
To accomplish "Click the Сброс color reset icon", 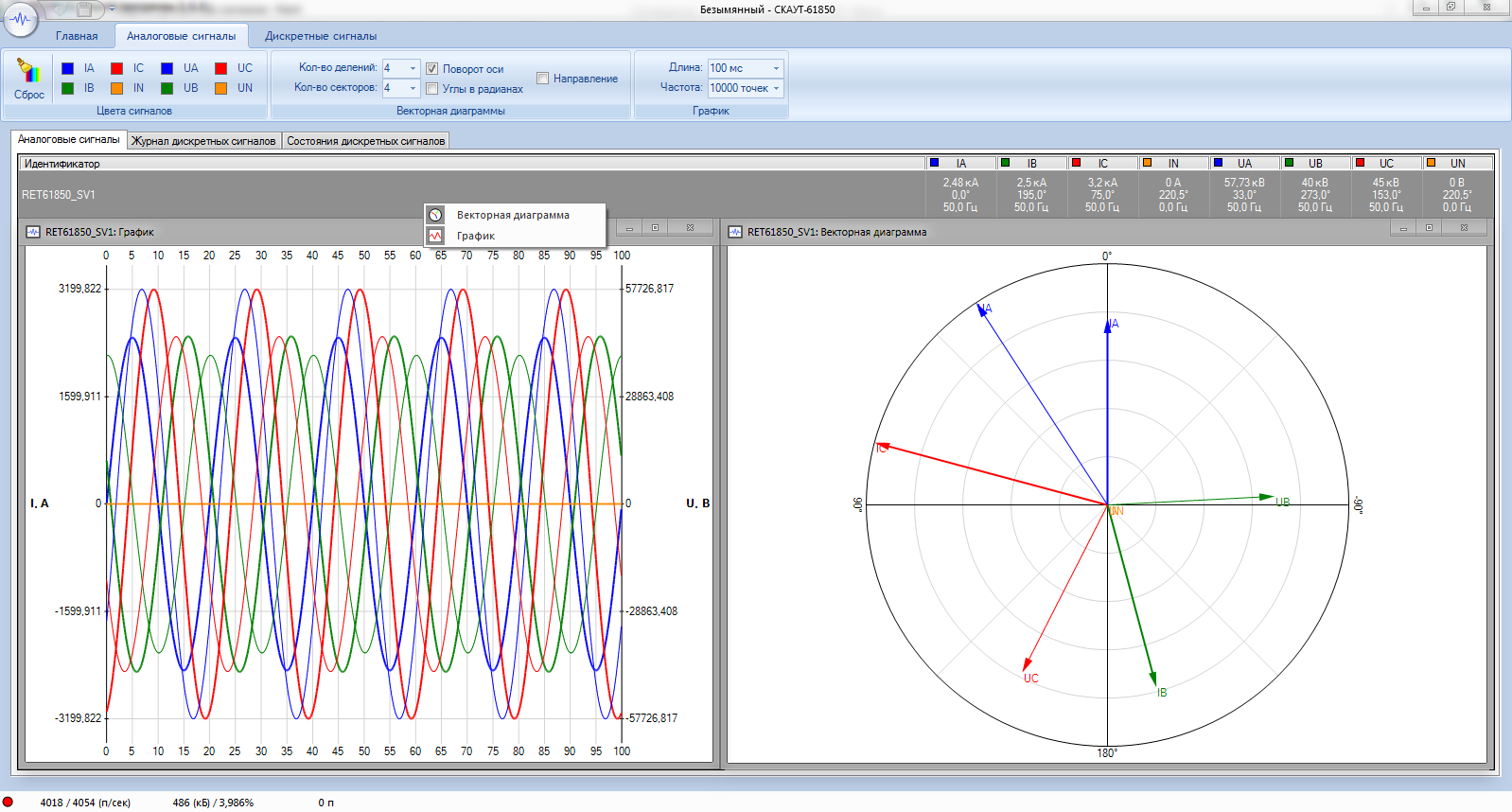I will click(28, 72).
